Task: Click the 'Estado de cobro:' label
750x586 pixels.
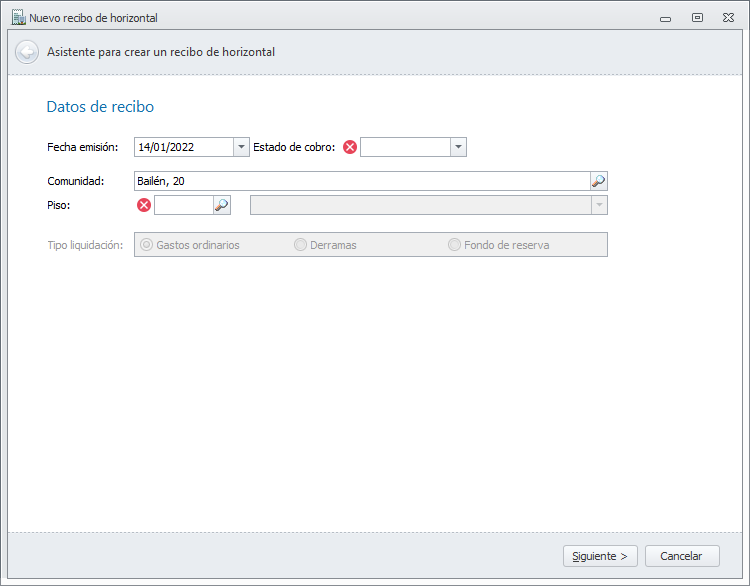Action: pyautogui.click(x=294, y=147)
